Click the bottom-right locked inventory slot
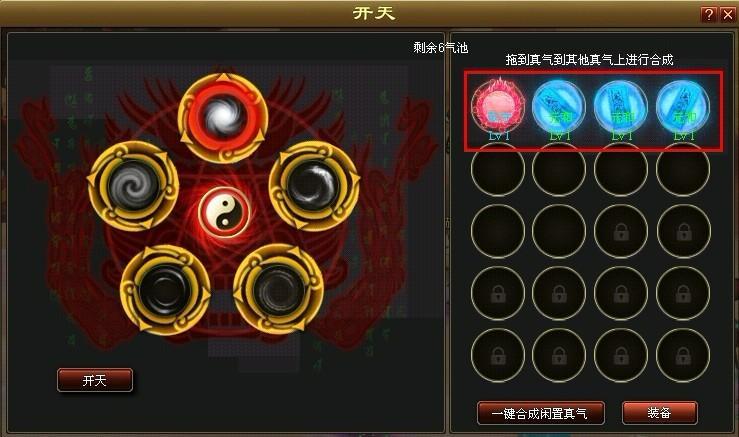 [683, 355]
